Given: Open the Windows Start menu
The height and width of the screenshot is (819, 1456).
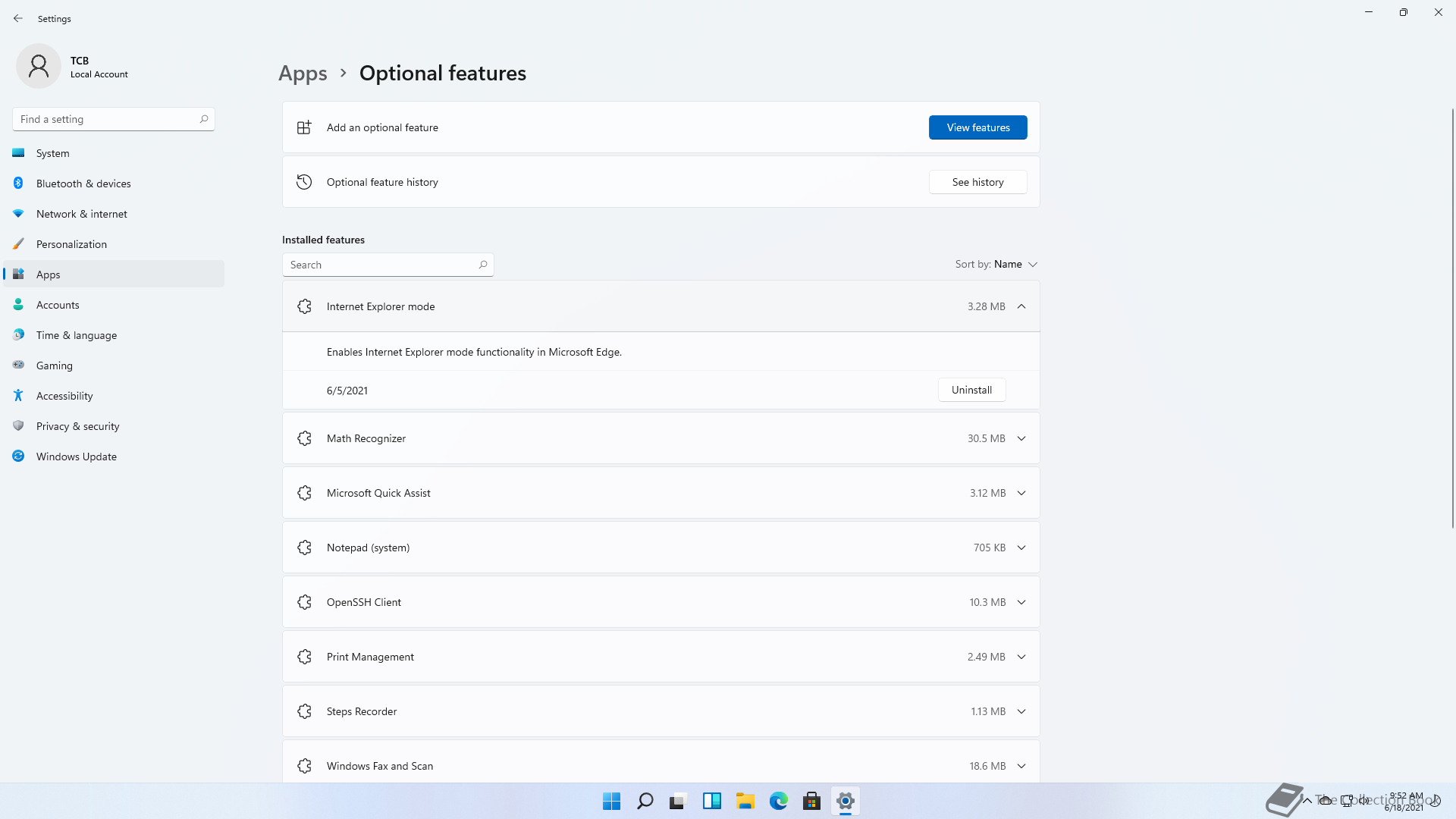Looking at the screenshot, I should tap(611, 801).
